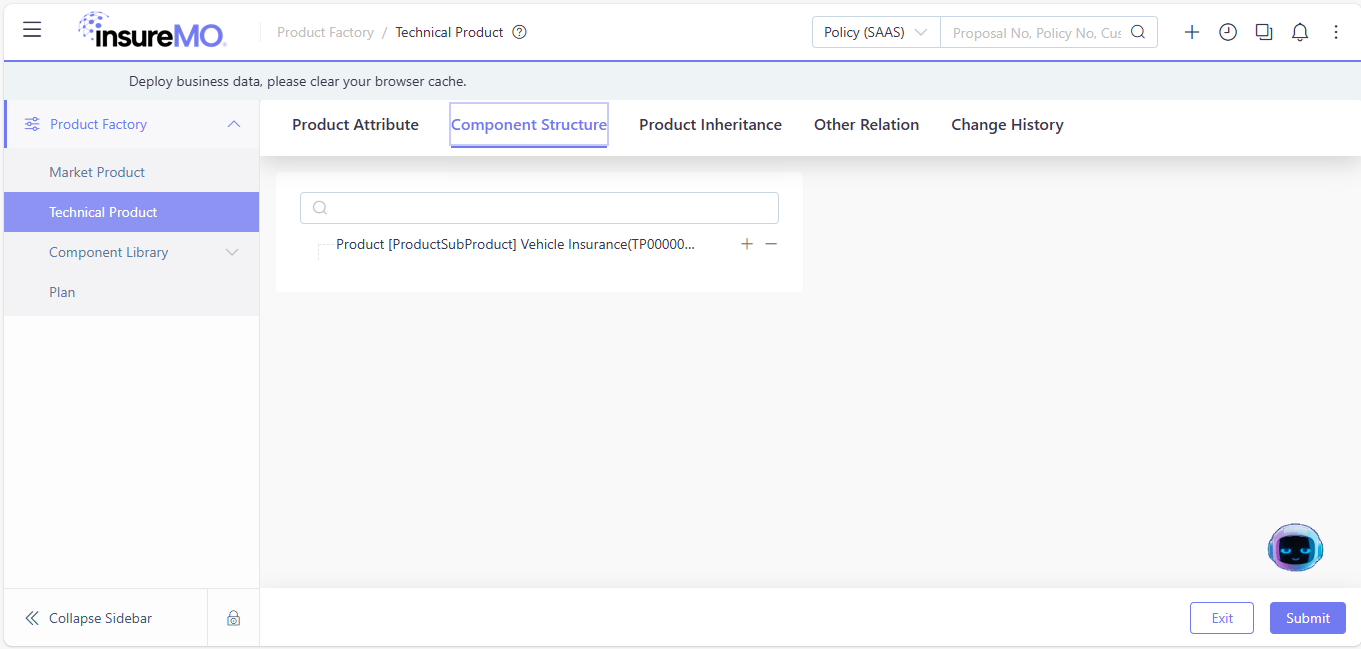
Task: Switch to Change History tab
Action: point(1007,125)
